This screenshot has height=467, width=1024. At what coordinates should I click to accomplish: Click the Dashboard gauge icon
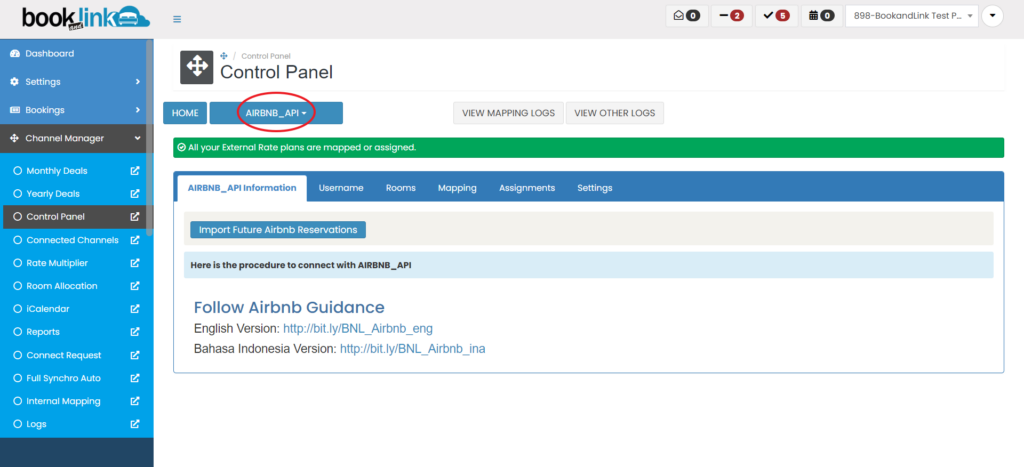click(x=14, y=54)
